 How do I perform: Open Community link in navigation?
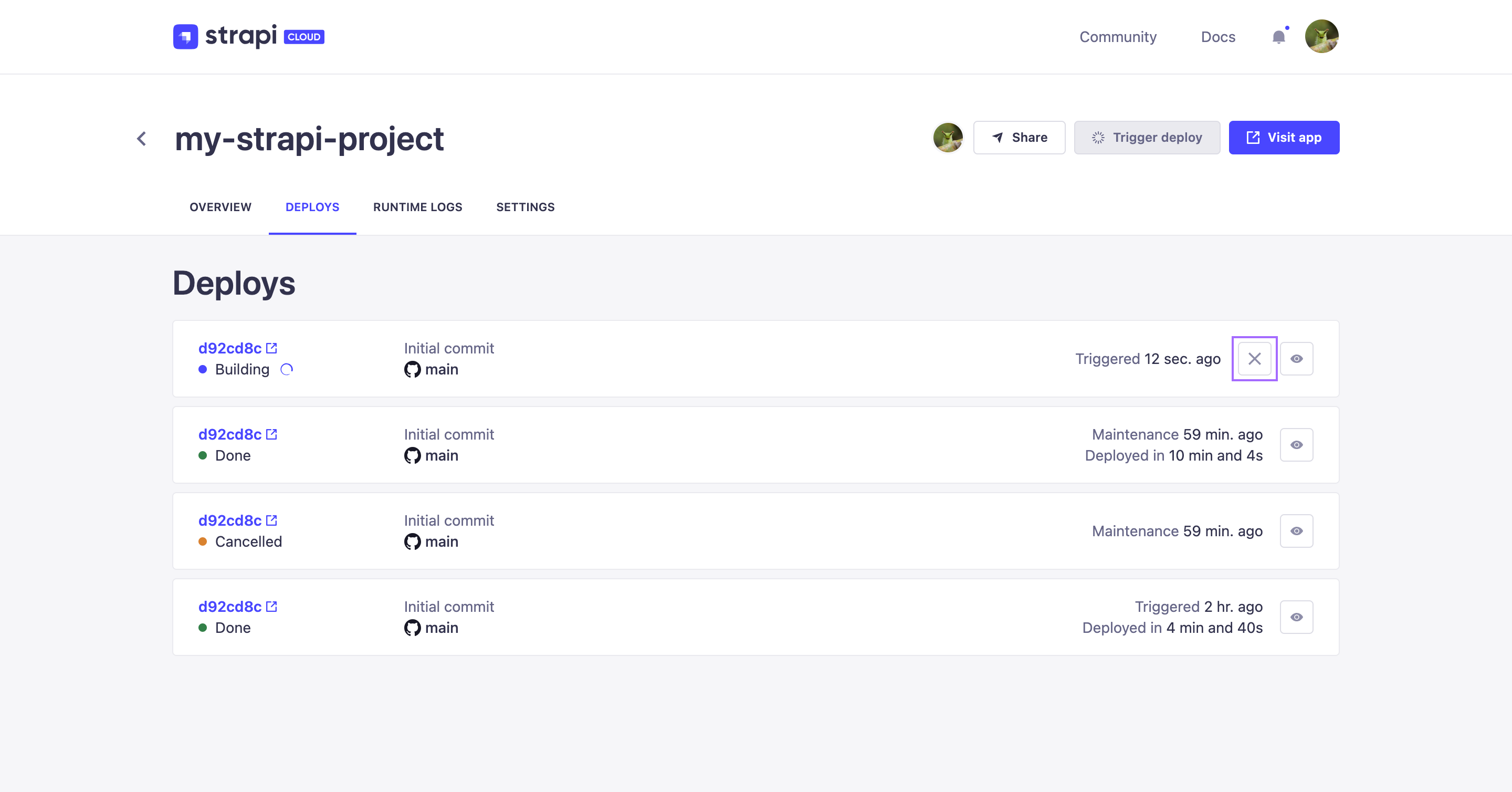[x=1117, y=36]
